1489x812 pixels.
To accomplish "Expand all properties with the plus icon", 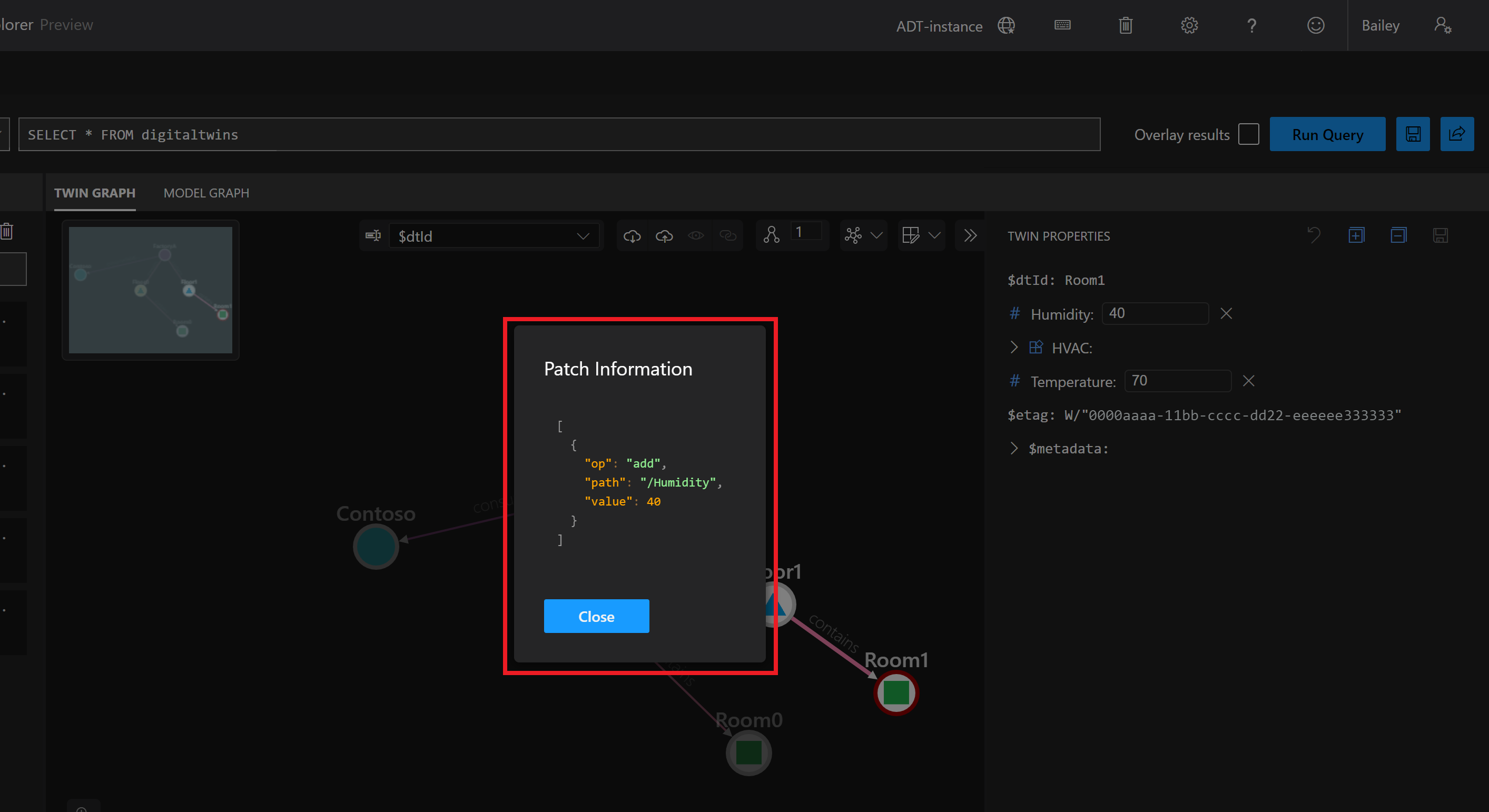I will coord(1356,235).
